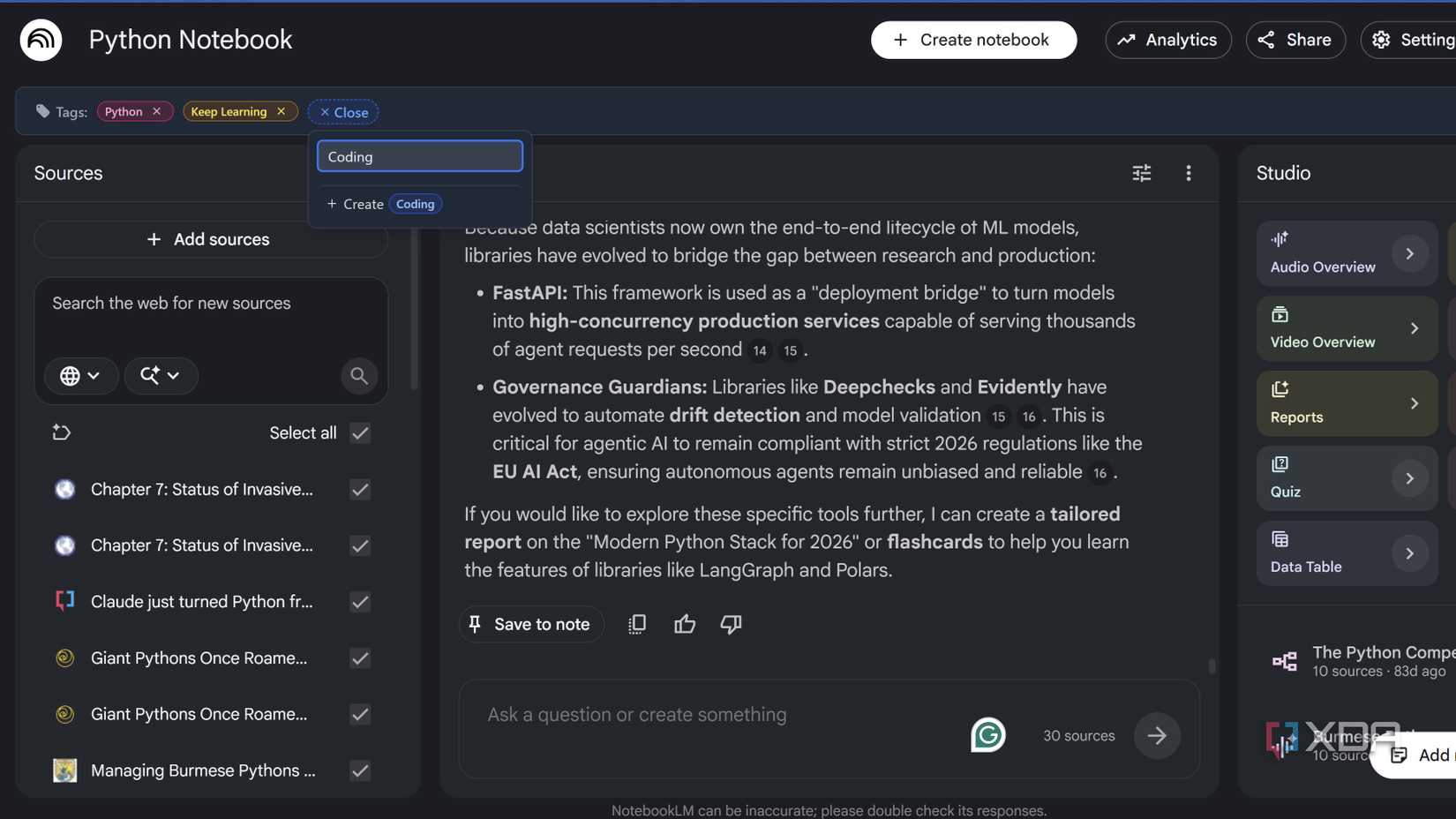Remove the Keep Learning tag
This screenshot has width=1456, height=819.
click(x=281, y=111)
